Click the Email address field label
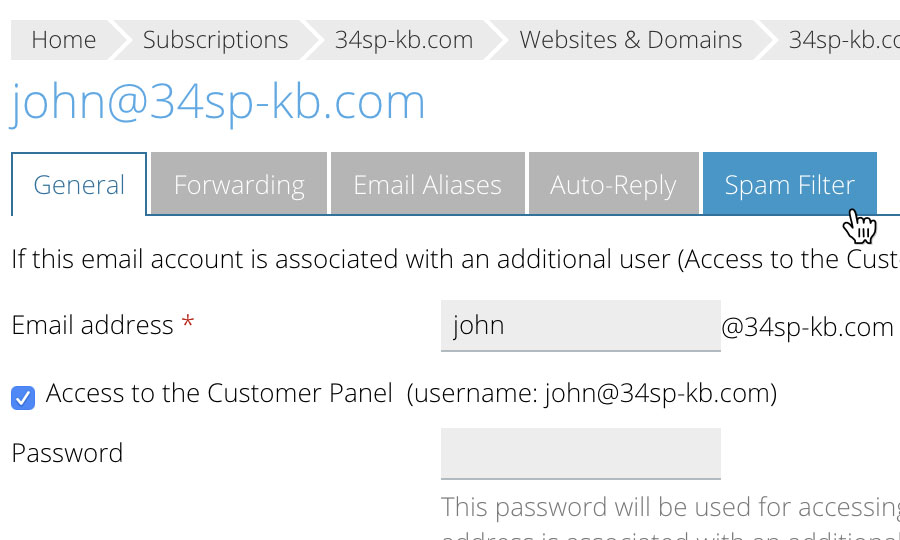Viewport: 900px width, 540px height. [x=92, y=325]
